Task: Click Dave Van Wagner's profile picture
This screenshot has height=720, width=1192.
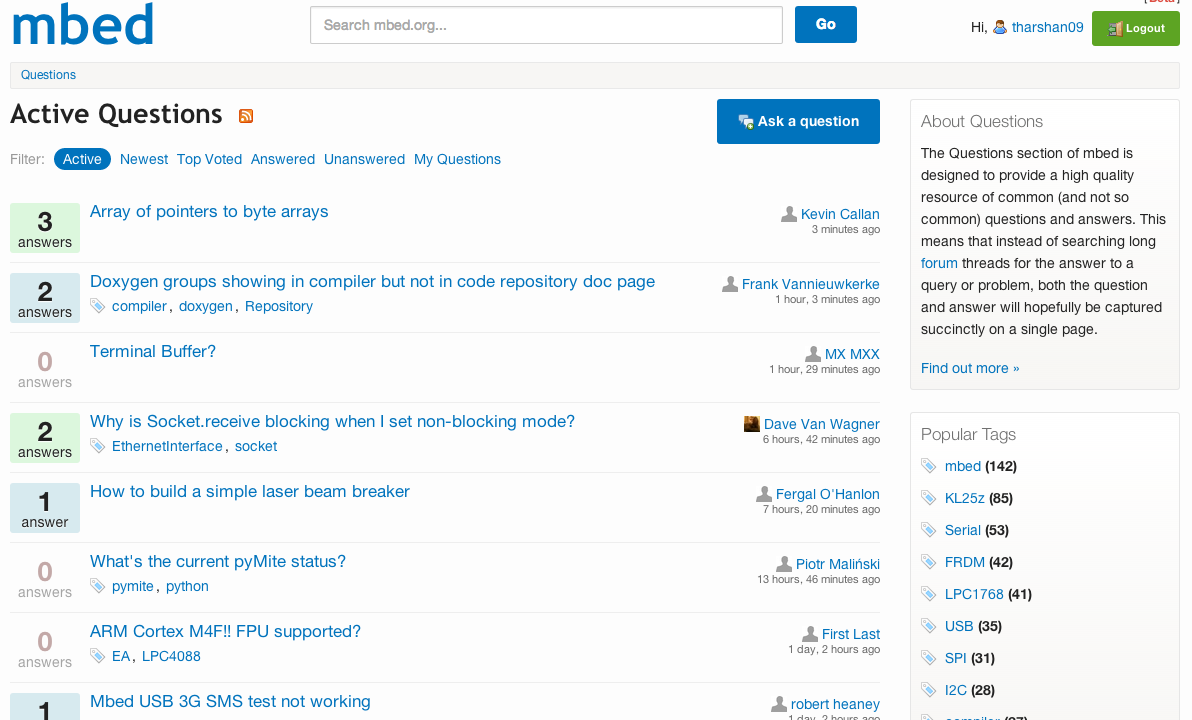Action: click(752, 424)
